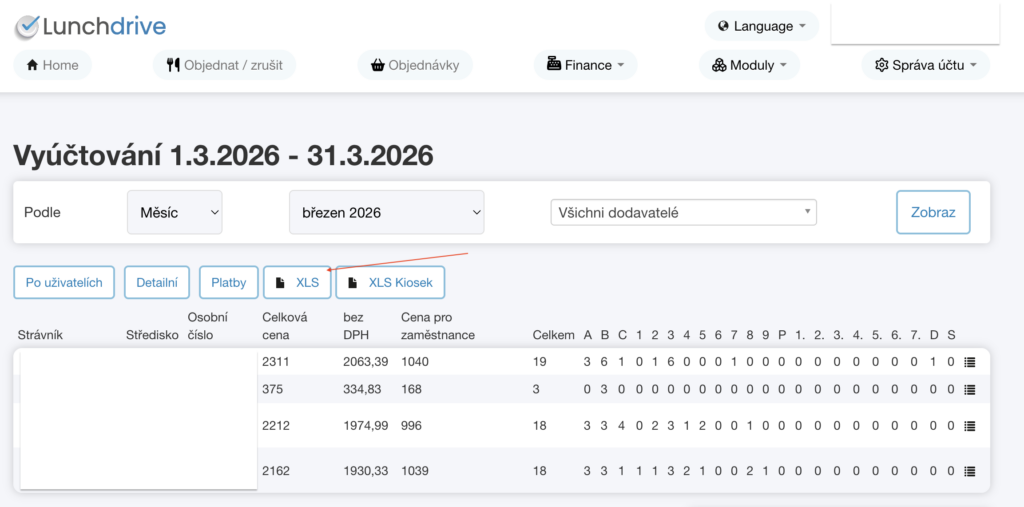Screen dimensions: 1024x507
Task: Click list icon in row with 2212
Action: click(x=968, y=426)
